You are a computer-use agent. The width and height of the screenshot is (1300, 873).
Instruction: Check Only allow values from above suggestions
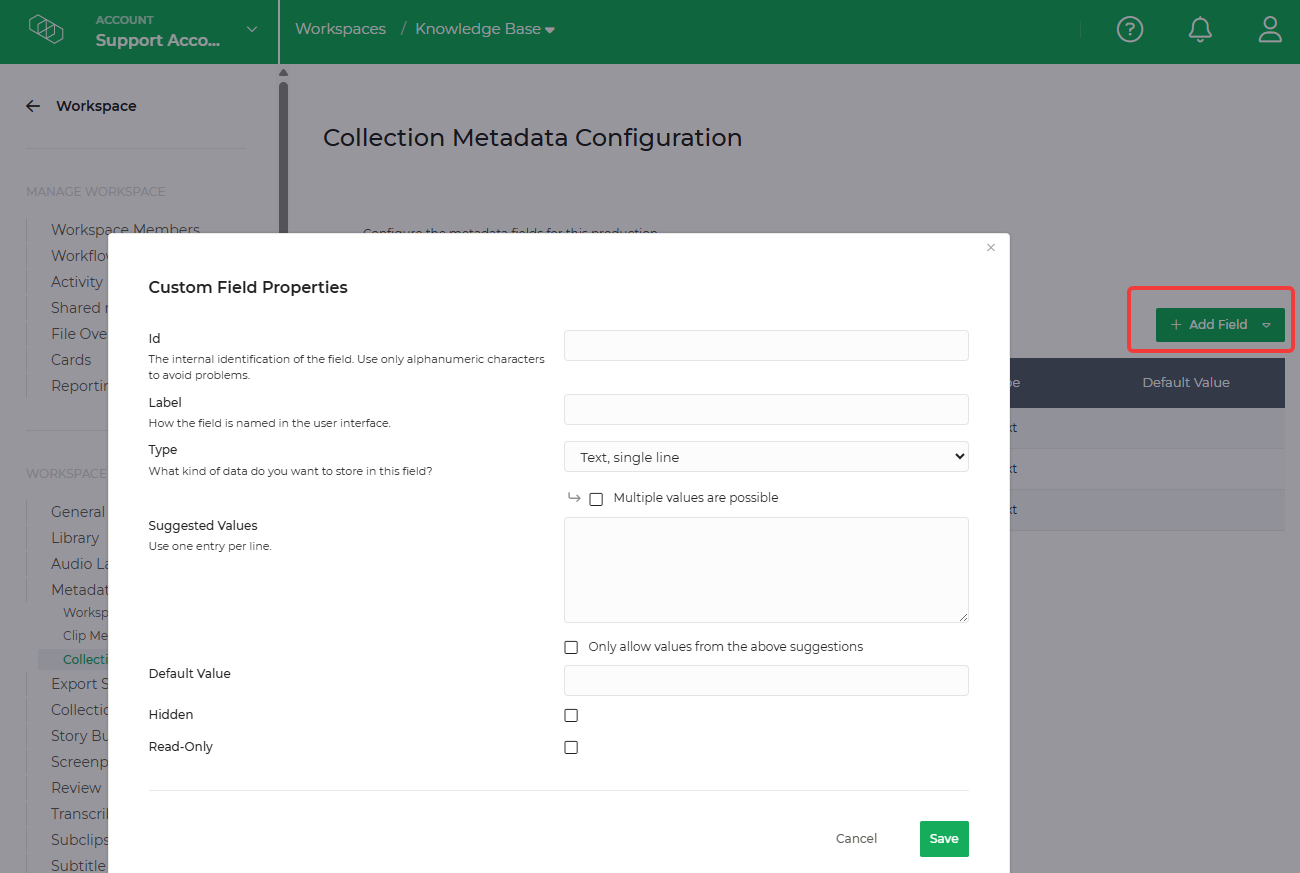click(x=571, y=648)
